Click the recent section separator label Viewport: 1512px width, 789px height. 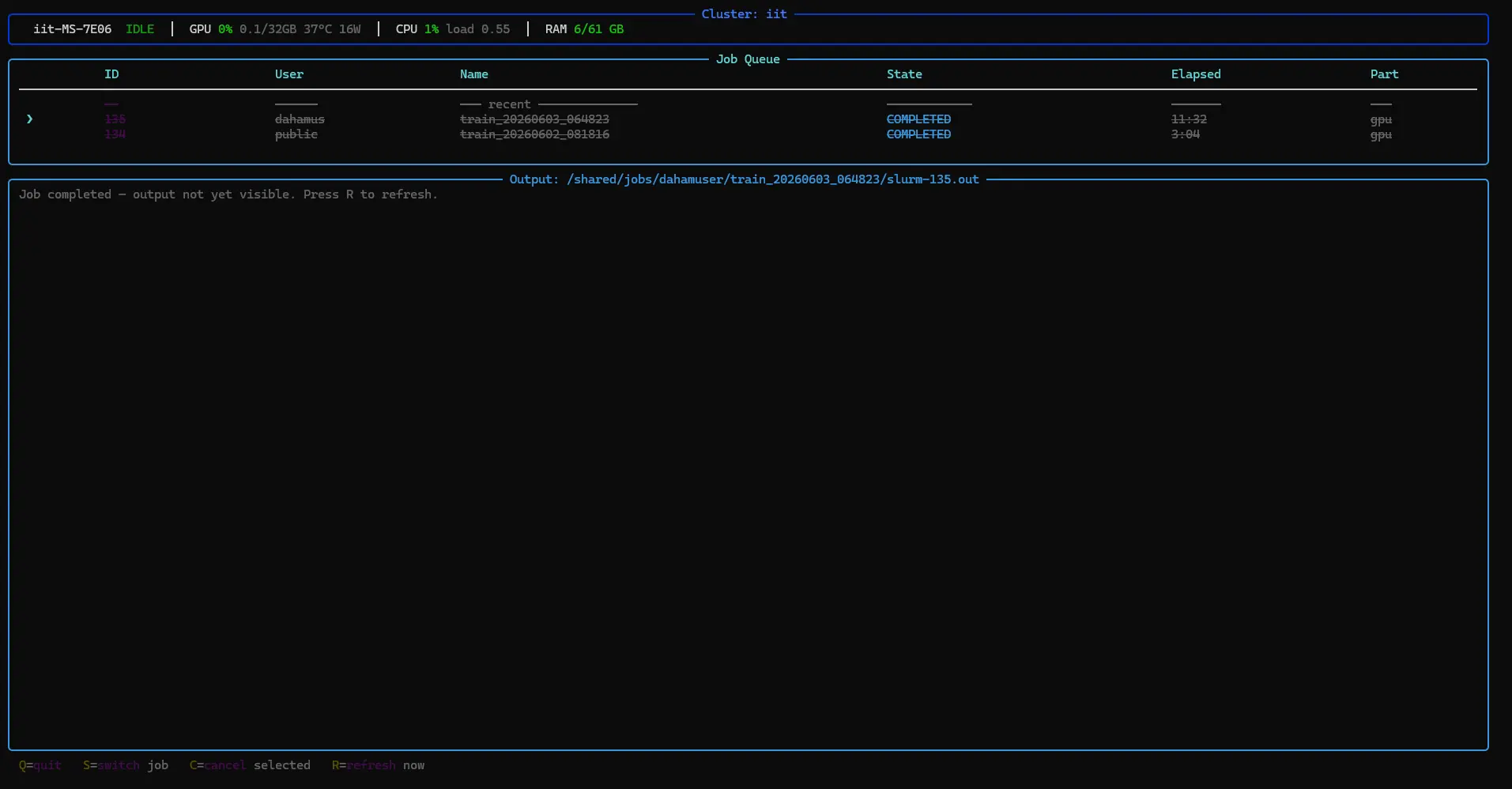(x=510, y=104)
